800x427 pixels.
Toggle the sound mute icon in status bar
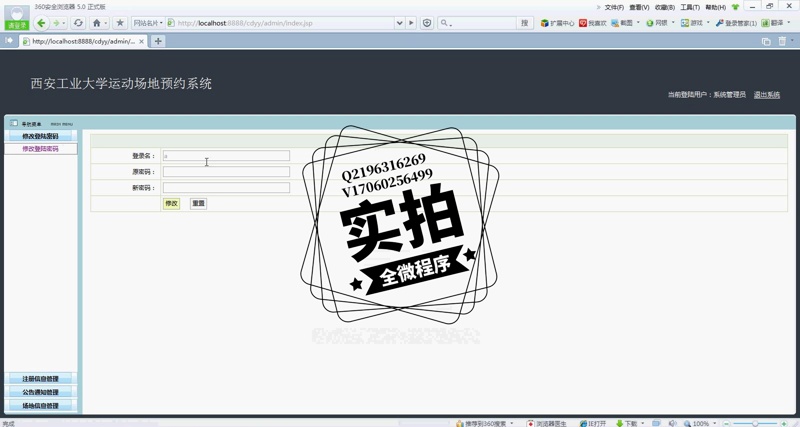672,423
